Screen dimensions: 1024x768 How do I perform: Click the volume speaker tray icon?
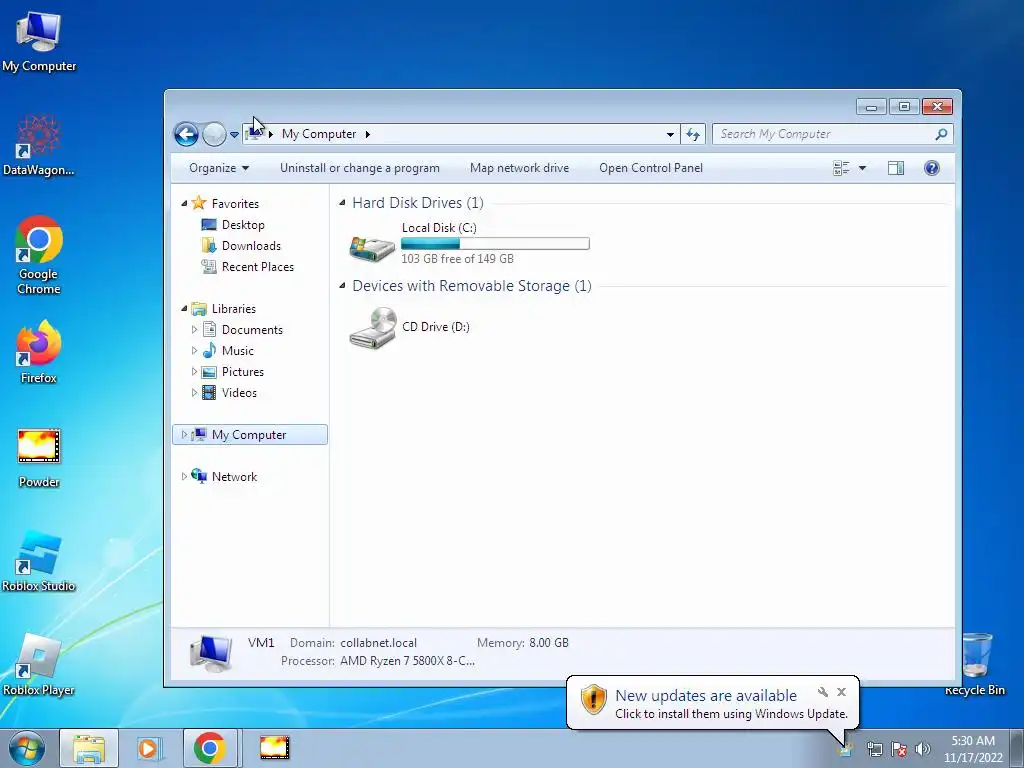(x=923, y=750)
